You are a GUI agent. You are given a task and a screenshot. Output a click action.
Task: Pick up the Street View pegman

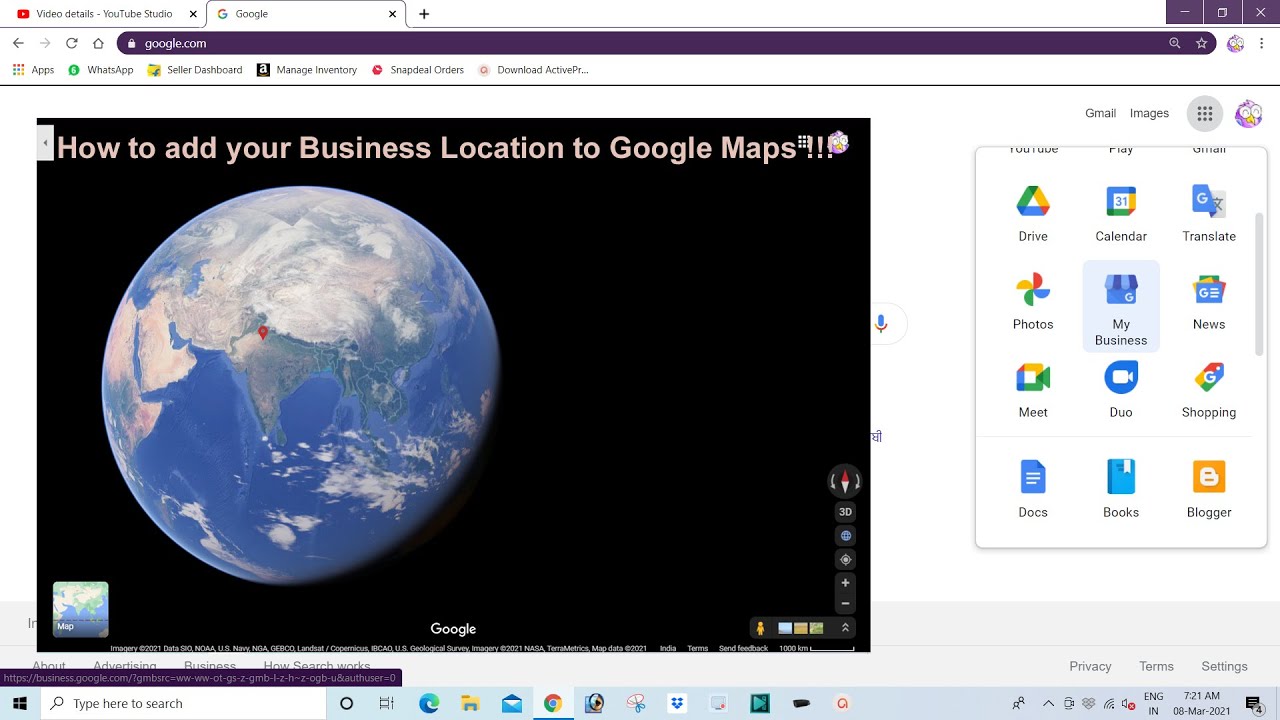pos(761,628)
